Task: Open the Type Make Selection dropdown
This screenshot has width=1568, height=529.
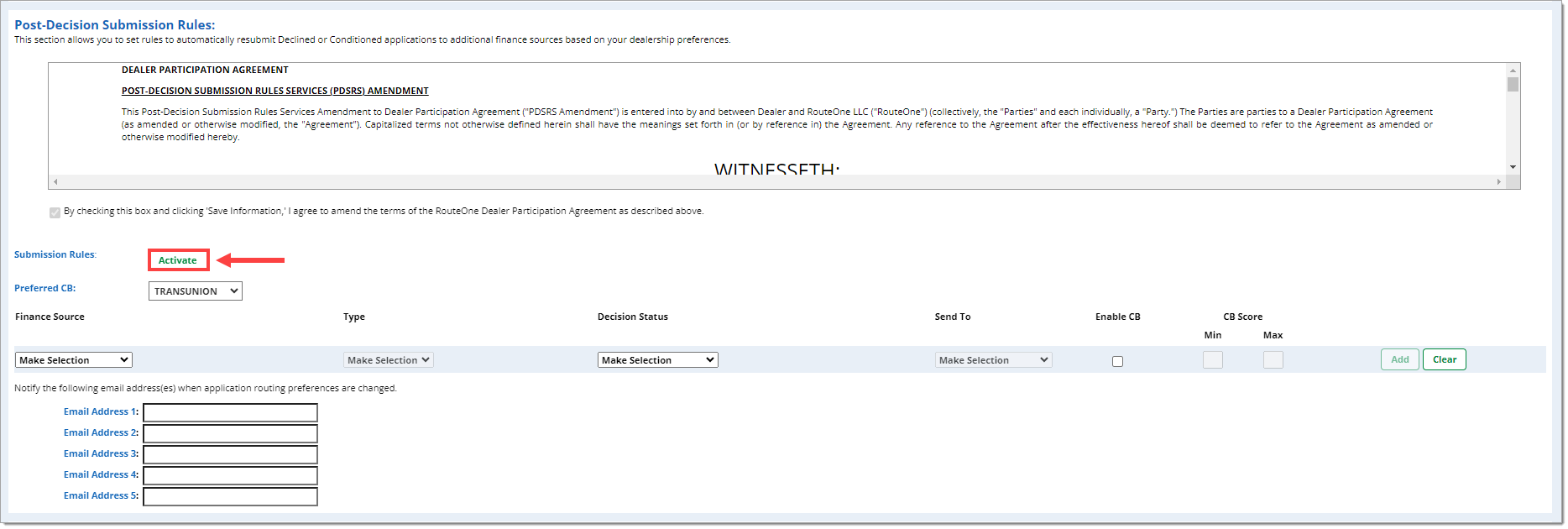Action: (389, 360)
